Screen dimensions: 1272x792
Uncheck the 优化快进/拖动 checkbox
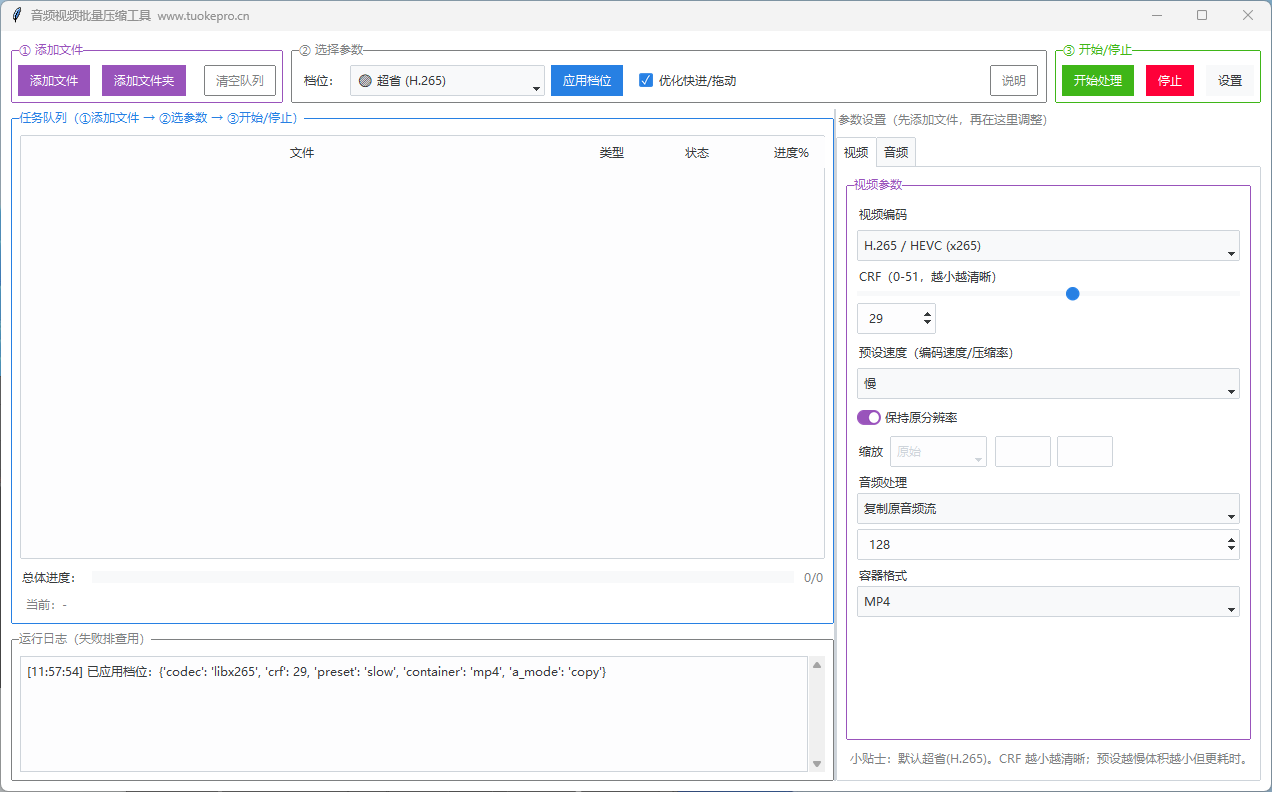pyautogui.click(x=646, y=81)
